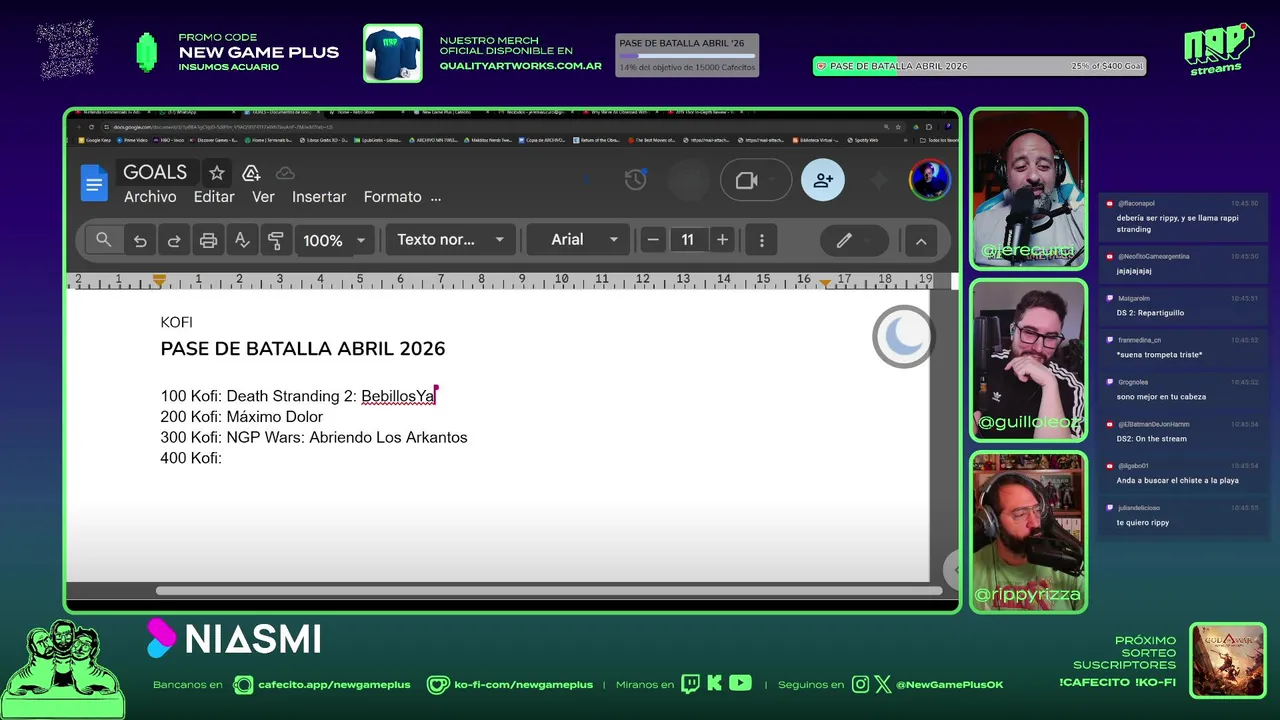
Task: Start a video call with the camera icon
Action: [746, 180]
